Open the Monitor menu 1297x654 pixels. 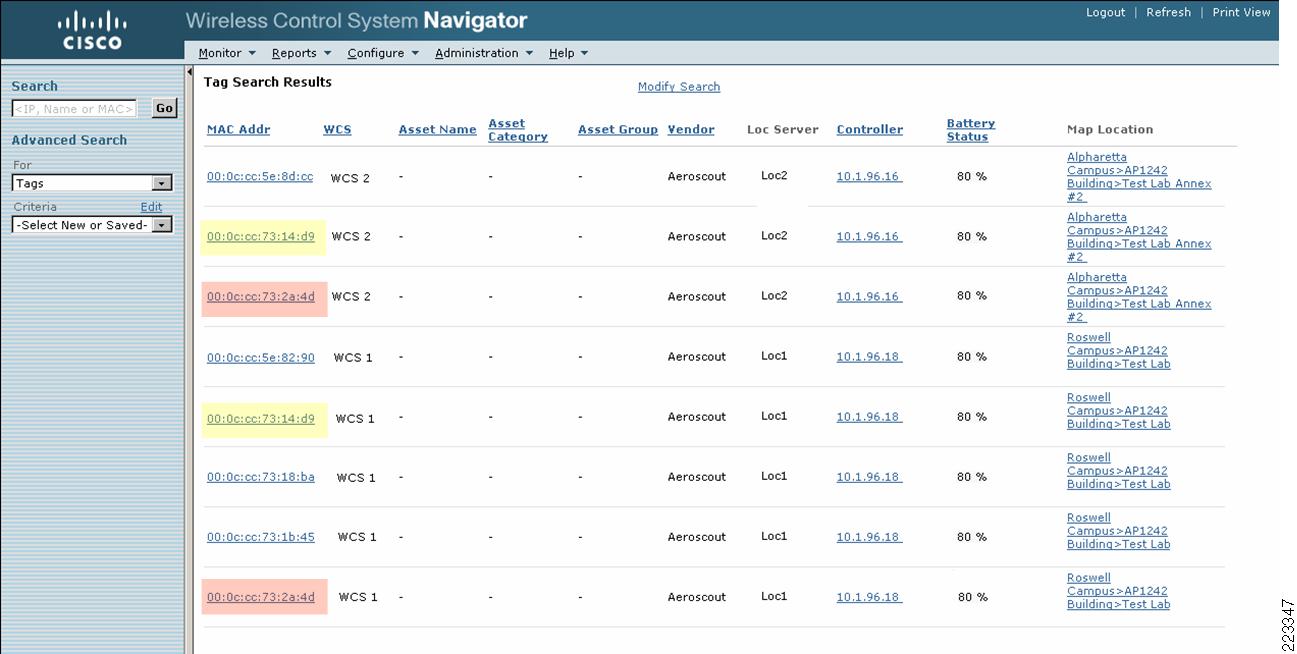click(227, 53)
